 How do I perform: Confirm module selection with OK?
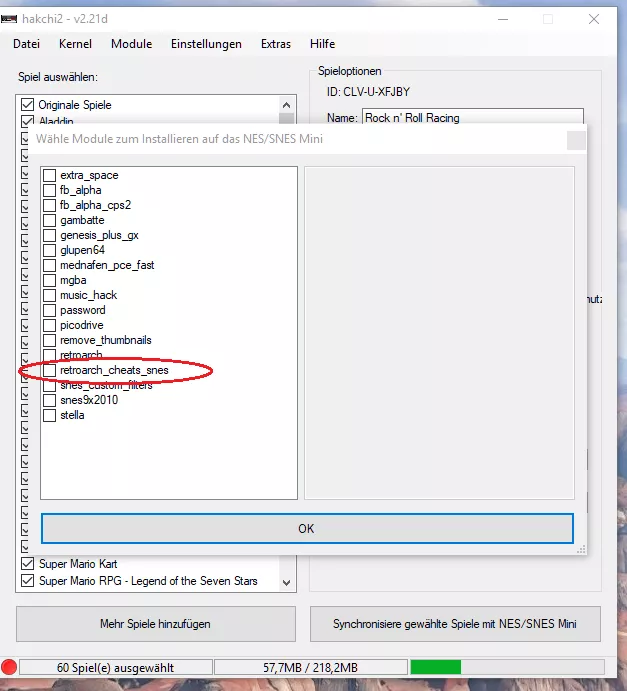(306, 529)
